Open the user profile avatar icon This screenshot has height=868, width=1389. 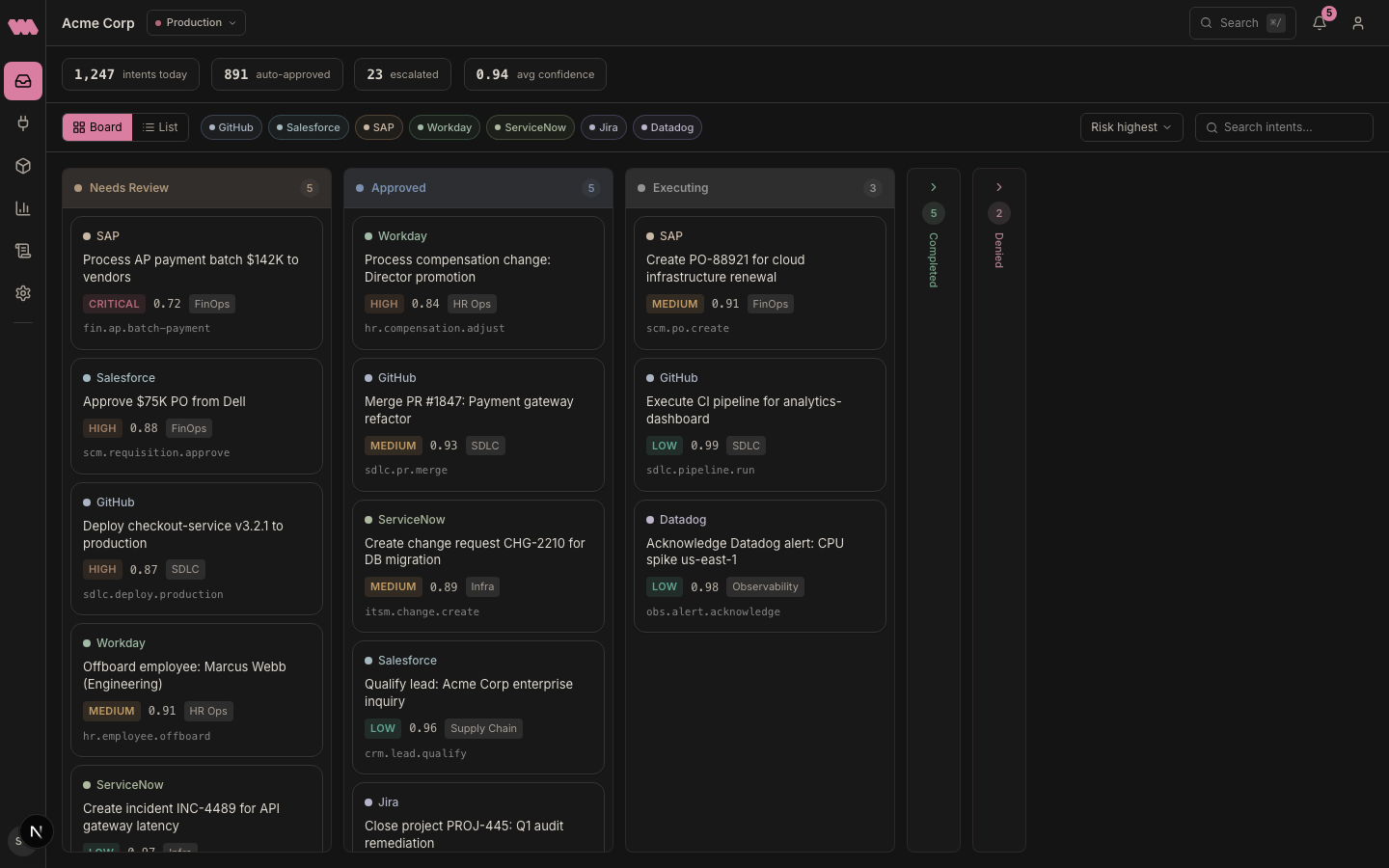click(x=1358, y=22)
